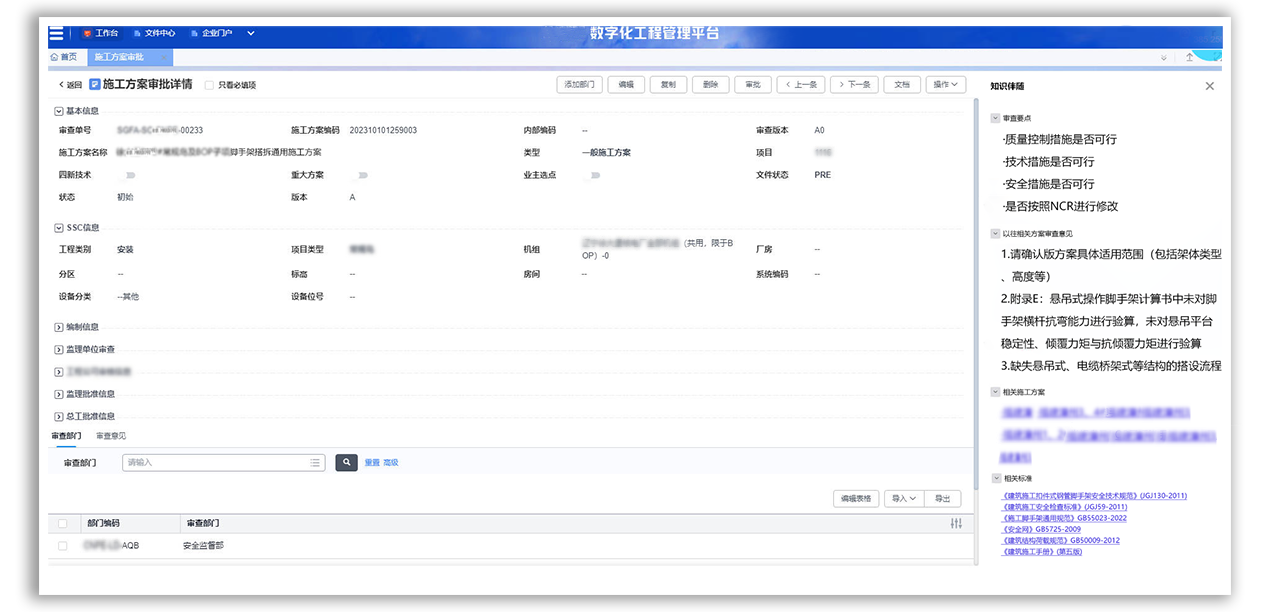Close the 知识伴随 side panel
Image resolution: width=1269 pixels, height=612 pixels.
[1209, 86]
